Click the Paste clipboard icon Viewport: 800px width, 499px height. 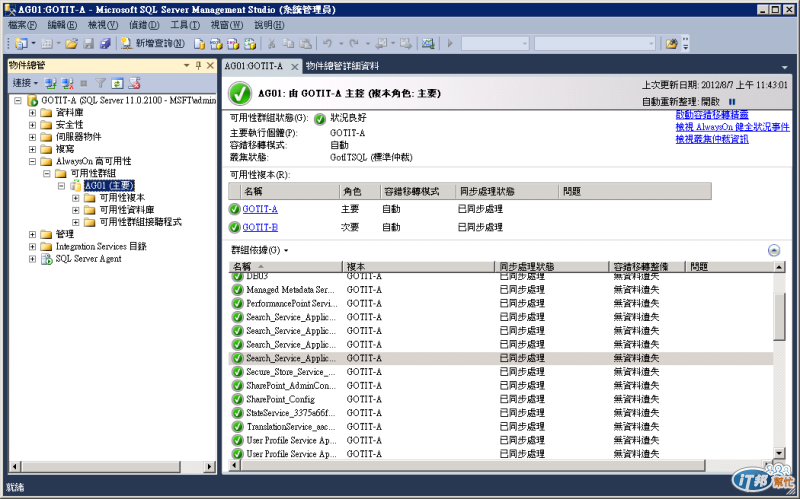coord(305,44)
